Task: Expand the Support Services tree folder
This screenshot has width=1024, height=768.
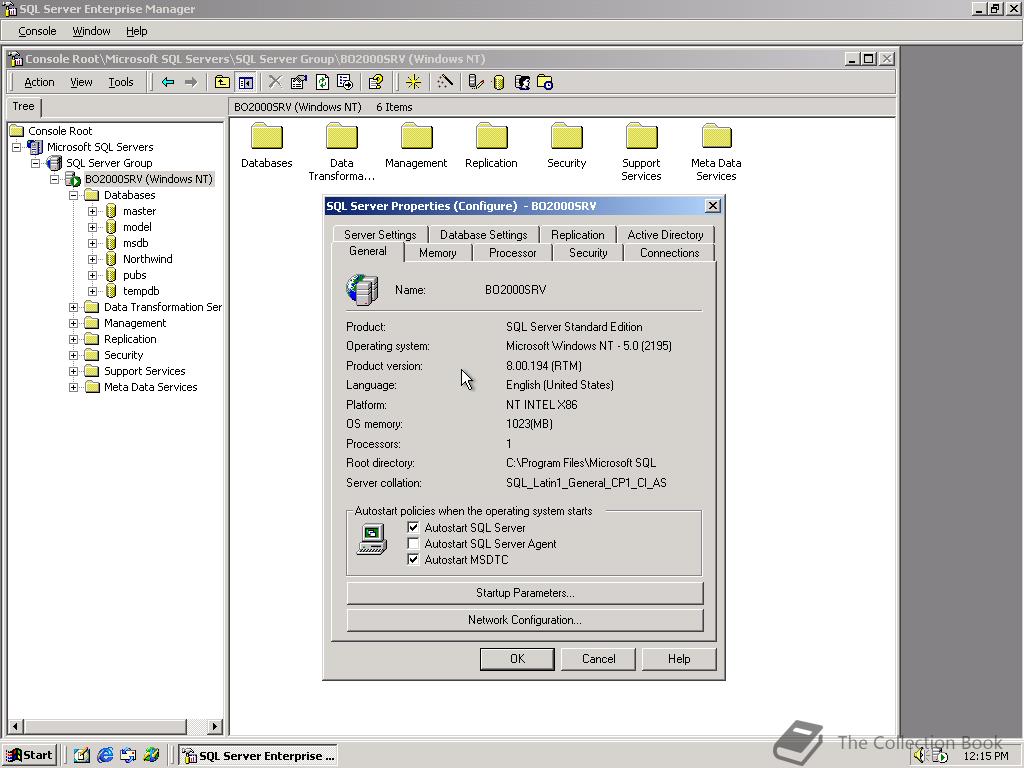Action: click(73, 371)
